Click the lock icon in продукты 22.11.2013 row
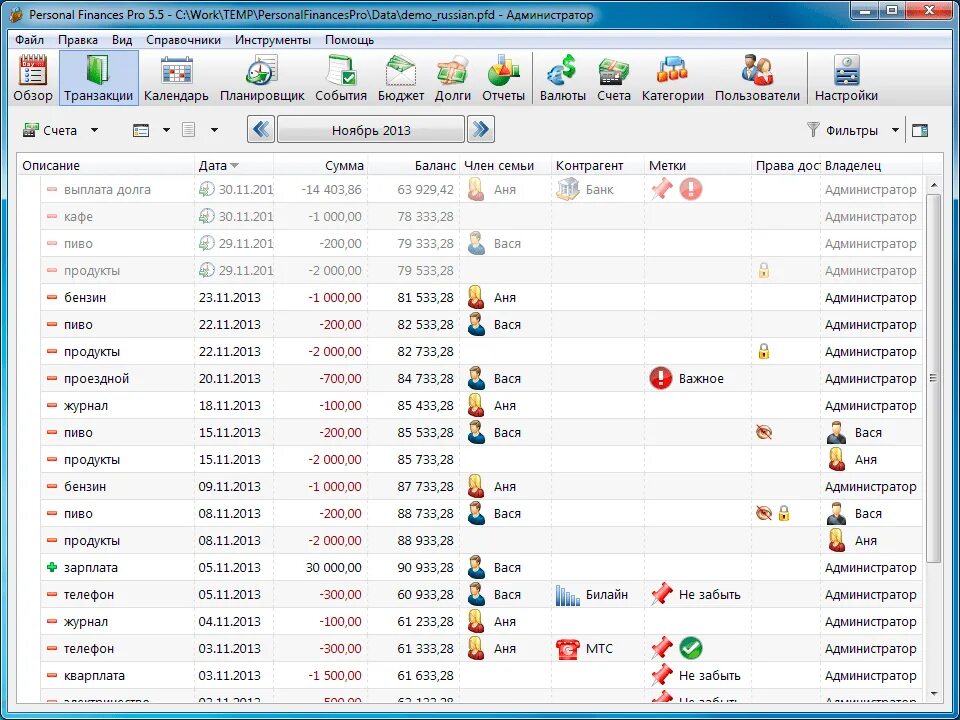This screenshot has width=960, height=720. click(x=763, y=351)
